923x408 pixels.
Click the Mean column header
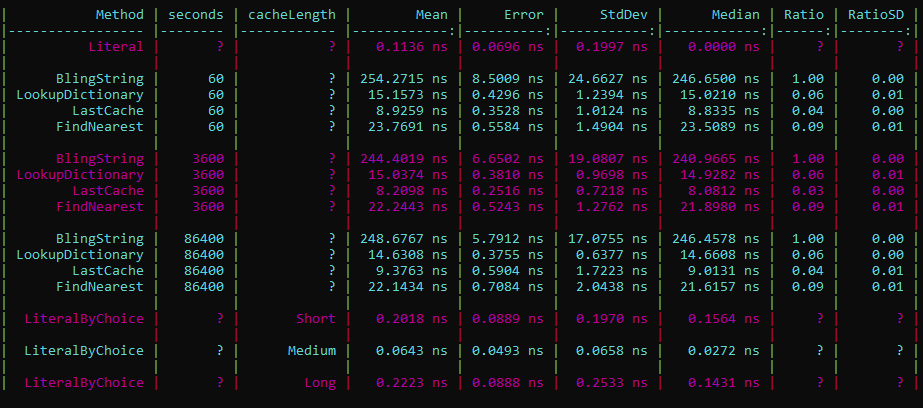pos(431,15)
